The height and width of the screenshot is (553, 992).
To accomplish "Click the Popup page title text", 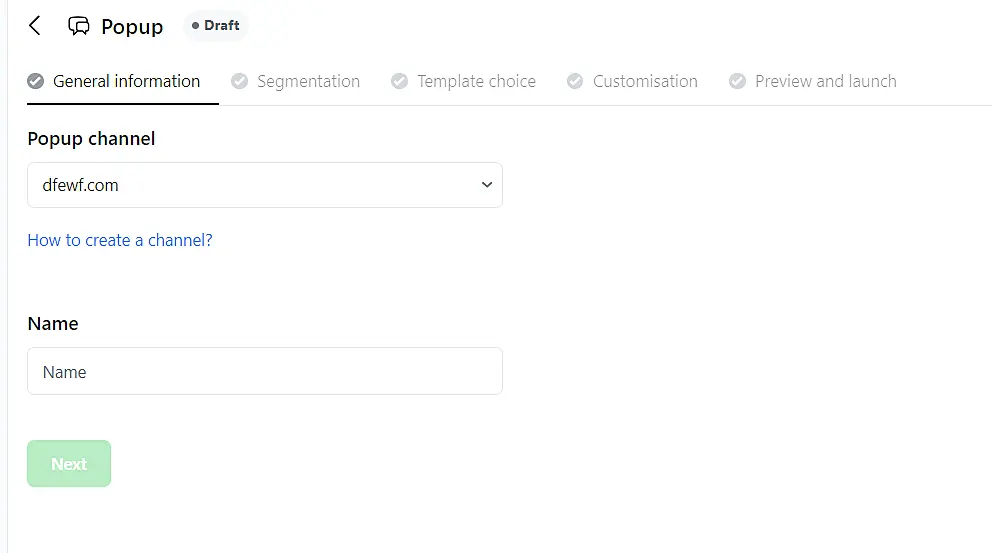I will 132,27.
